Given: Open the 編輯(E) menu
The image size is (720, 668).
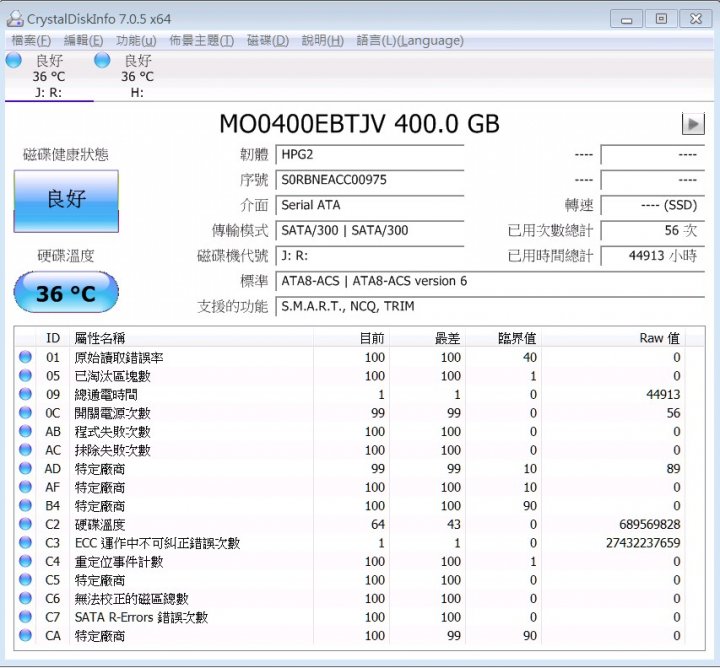Looking at the screenshot, I should [x=83, y=40].
